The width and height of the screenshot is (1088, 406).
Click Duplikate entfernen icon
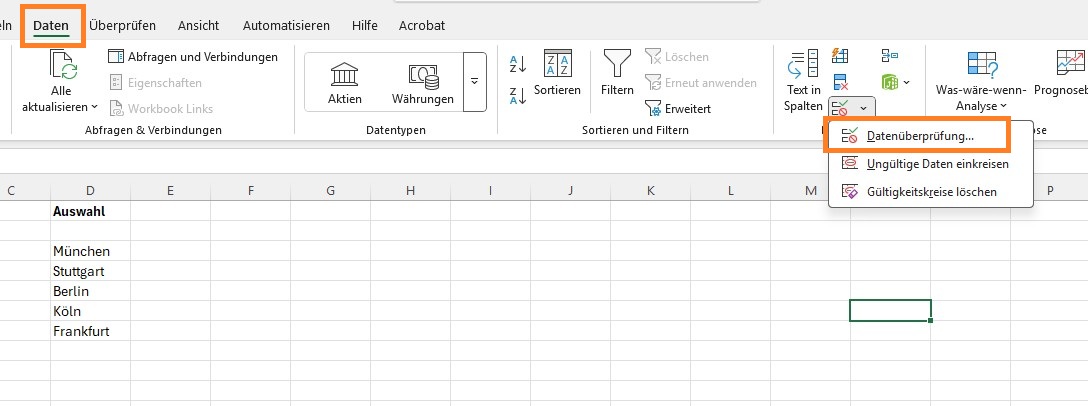pos(841,81)
